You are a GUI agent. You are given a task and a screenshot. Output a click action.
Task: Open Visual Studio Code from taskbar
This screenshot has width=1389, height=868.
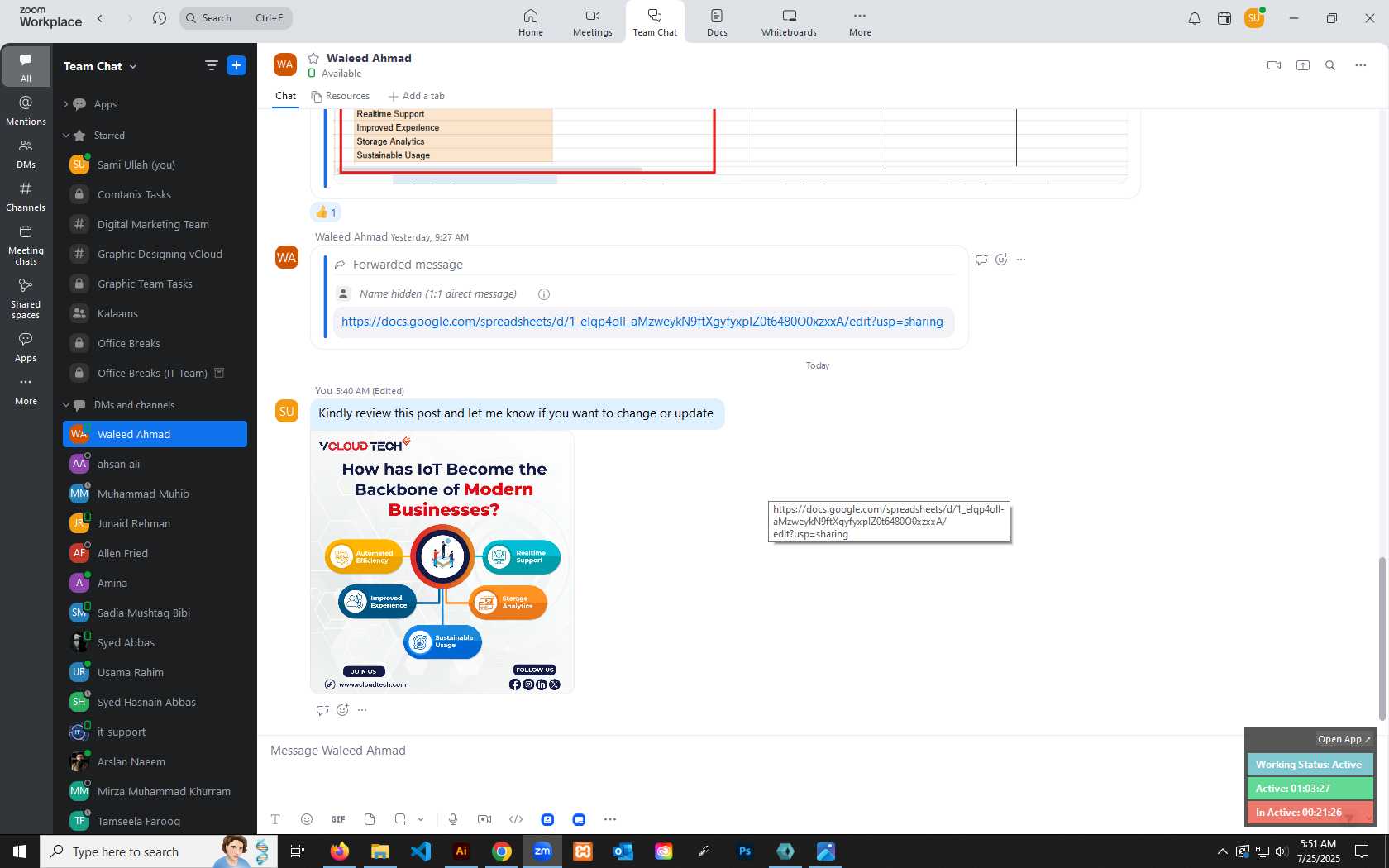click(421, 851)
